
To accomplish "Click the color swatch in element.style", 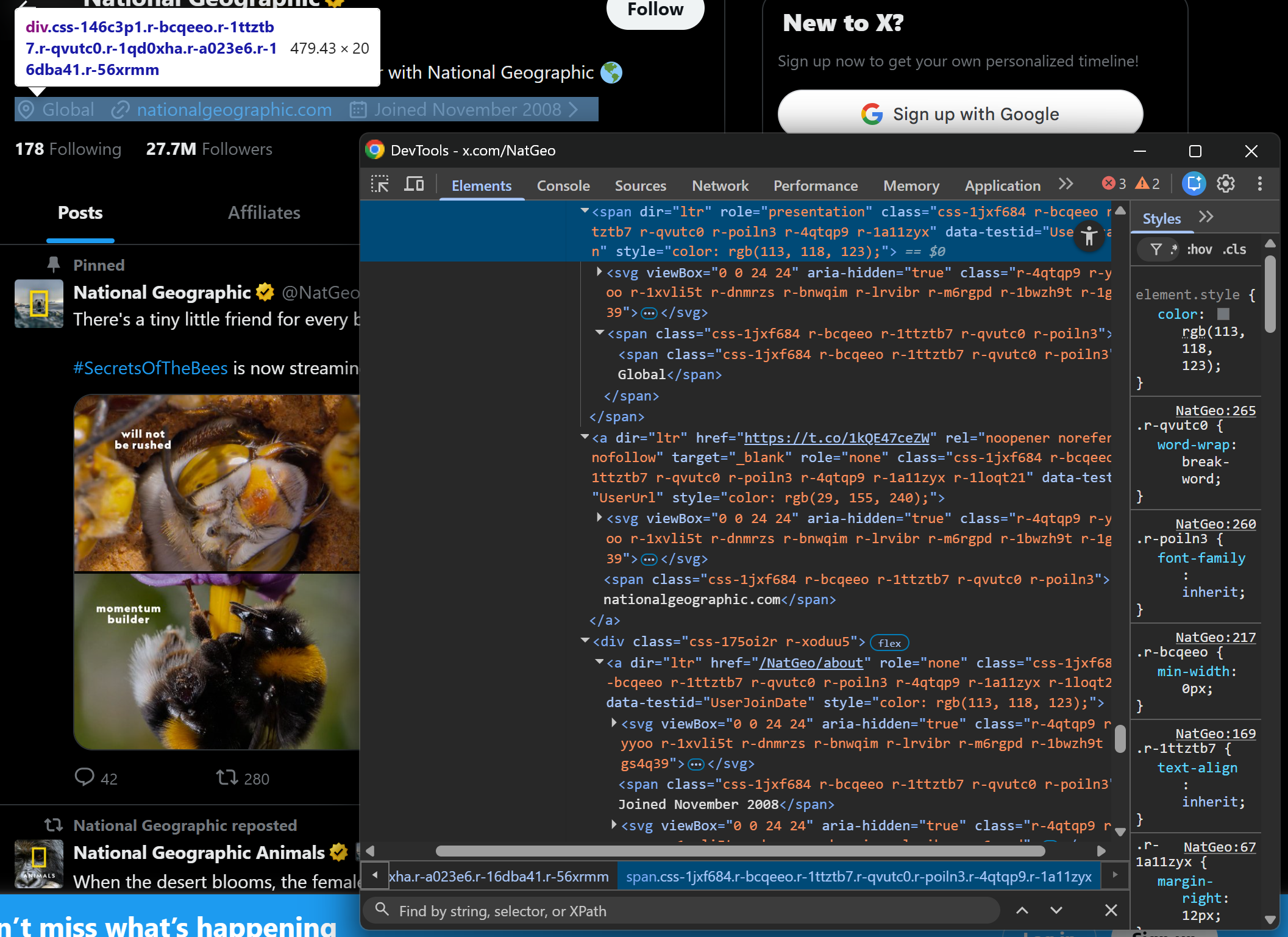I will point(1223,313).
